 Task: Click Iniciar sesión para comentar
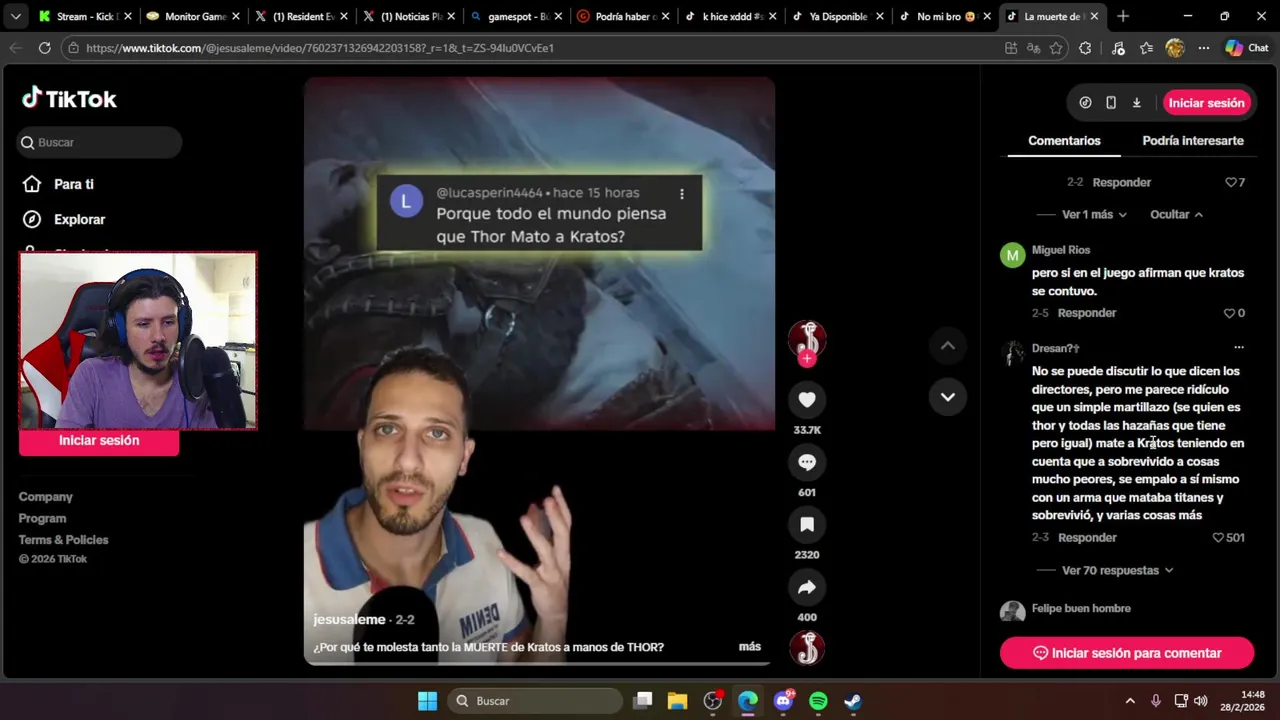click(1127, 653)
